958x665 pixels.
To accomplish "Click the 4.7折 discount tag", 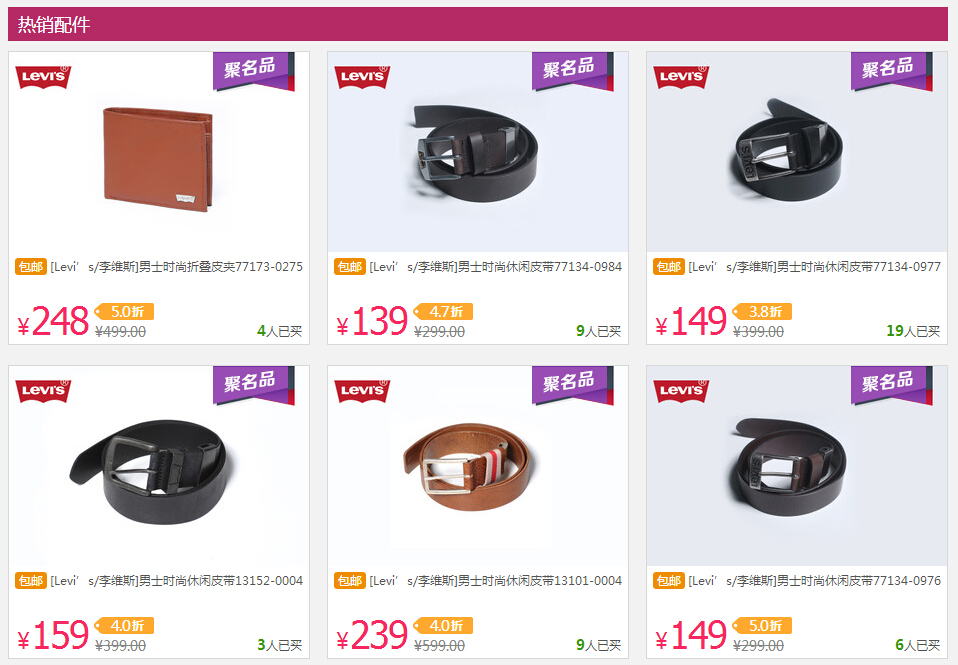I will pos(444,311).
